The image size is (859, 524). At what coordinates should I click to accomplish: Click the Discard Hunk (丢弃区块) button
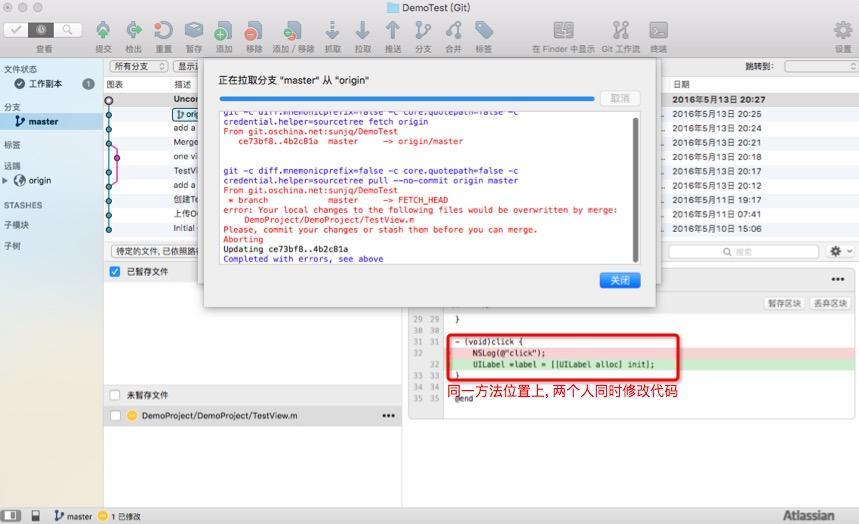click(x=831, y=303)
